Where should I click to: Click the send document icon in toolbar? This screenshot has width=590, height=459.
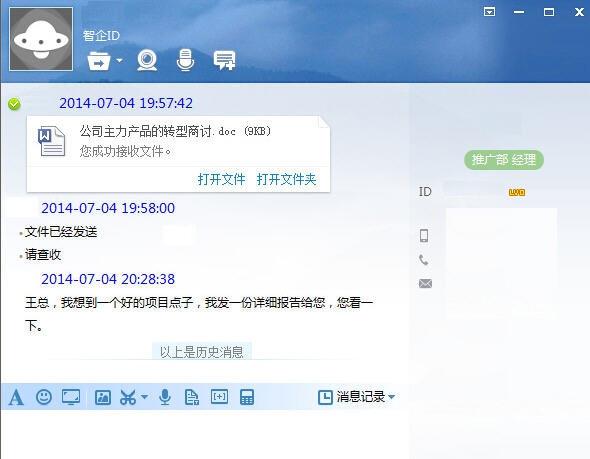[192, 397]
